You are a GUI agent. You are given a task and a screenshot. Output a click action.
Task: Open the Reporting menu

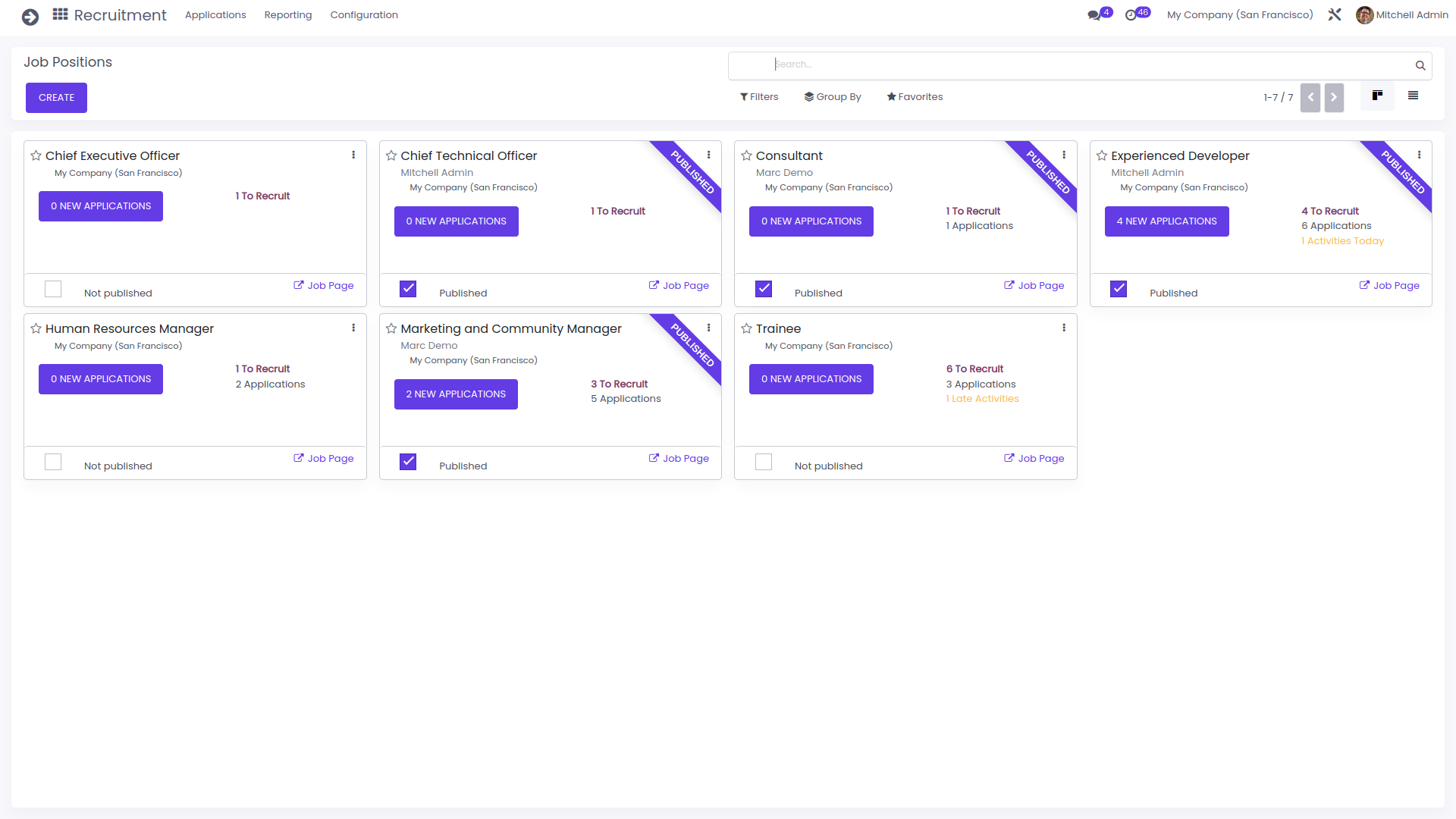287,14
